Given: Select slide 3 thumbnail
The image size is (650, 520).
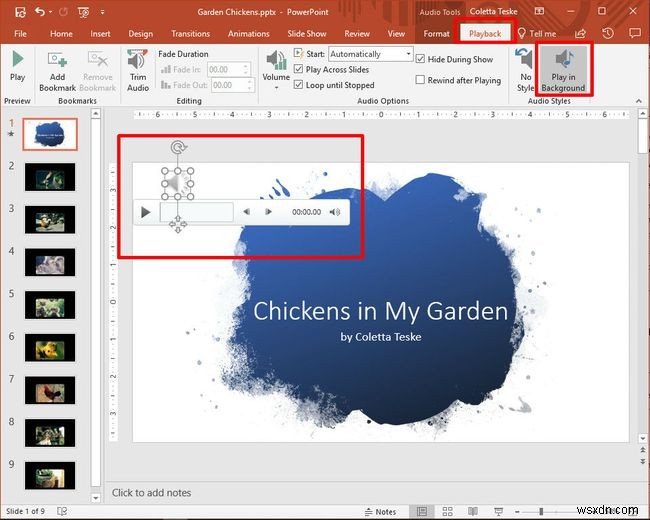Looking at the screenshot, I should pyautogui.click(x=50, y=220).
